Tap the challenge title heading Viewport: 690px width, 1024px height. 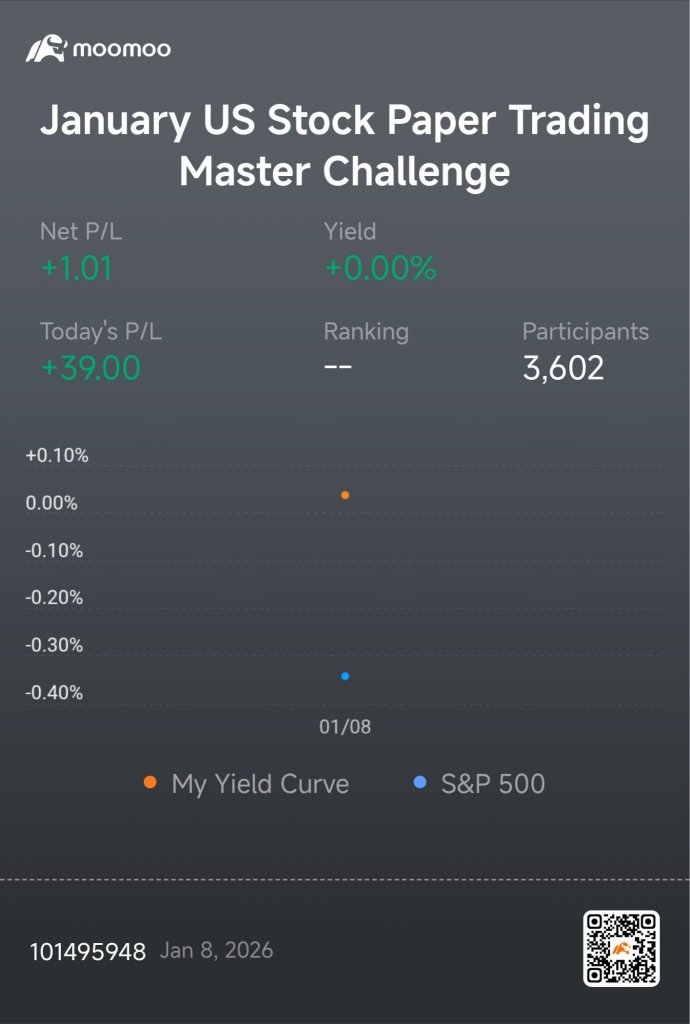(345, 146)
